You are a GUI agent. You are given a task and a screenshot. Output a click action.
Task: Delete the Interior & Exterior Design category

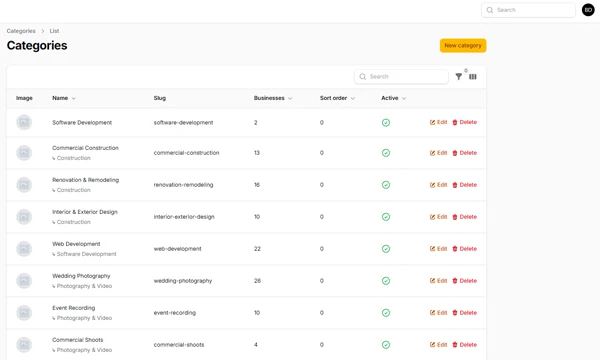(465, 217)
